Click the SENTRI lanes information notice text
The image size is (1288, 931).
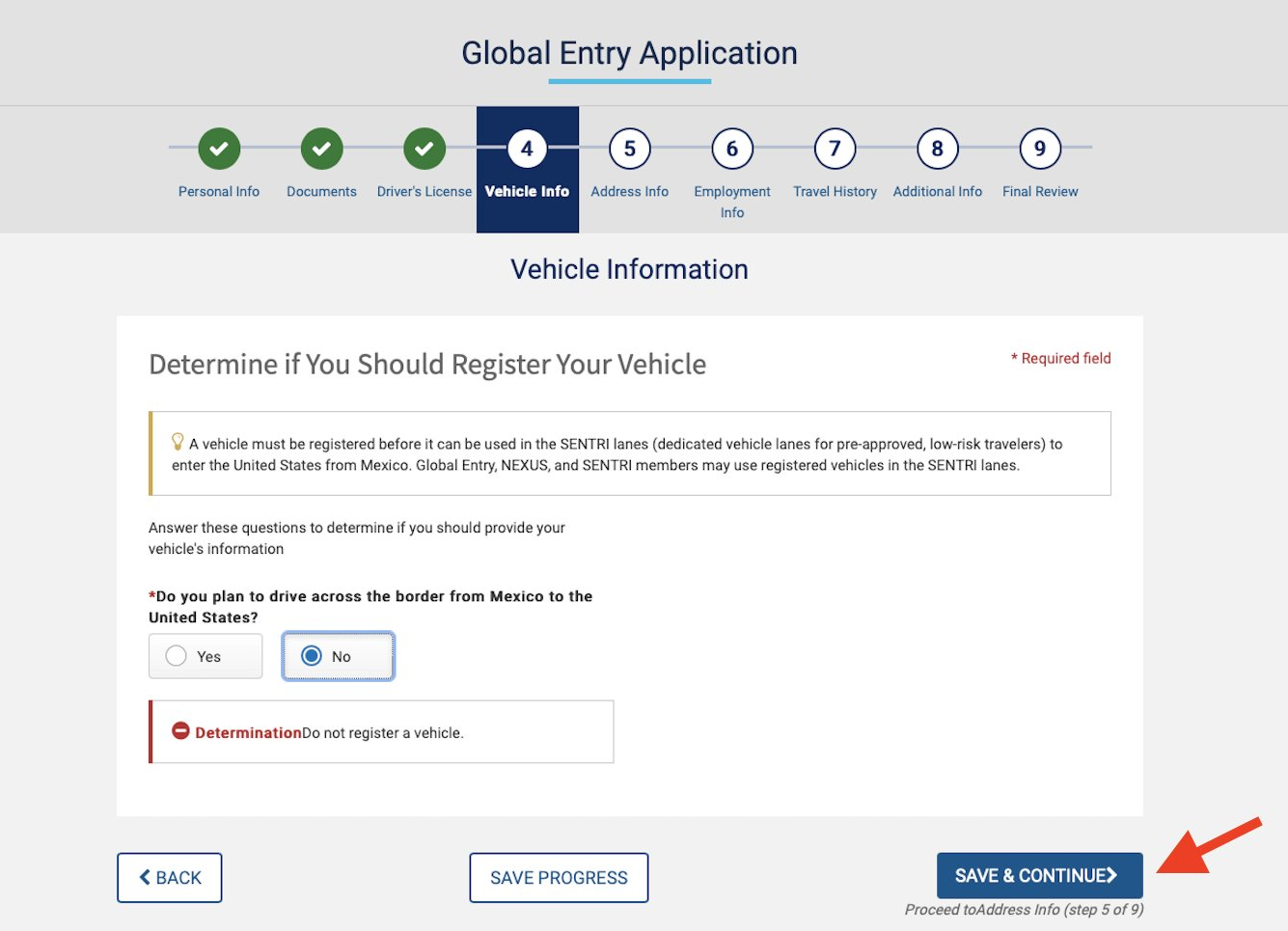coord(617,454)
